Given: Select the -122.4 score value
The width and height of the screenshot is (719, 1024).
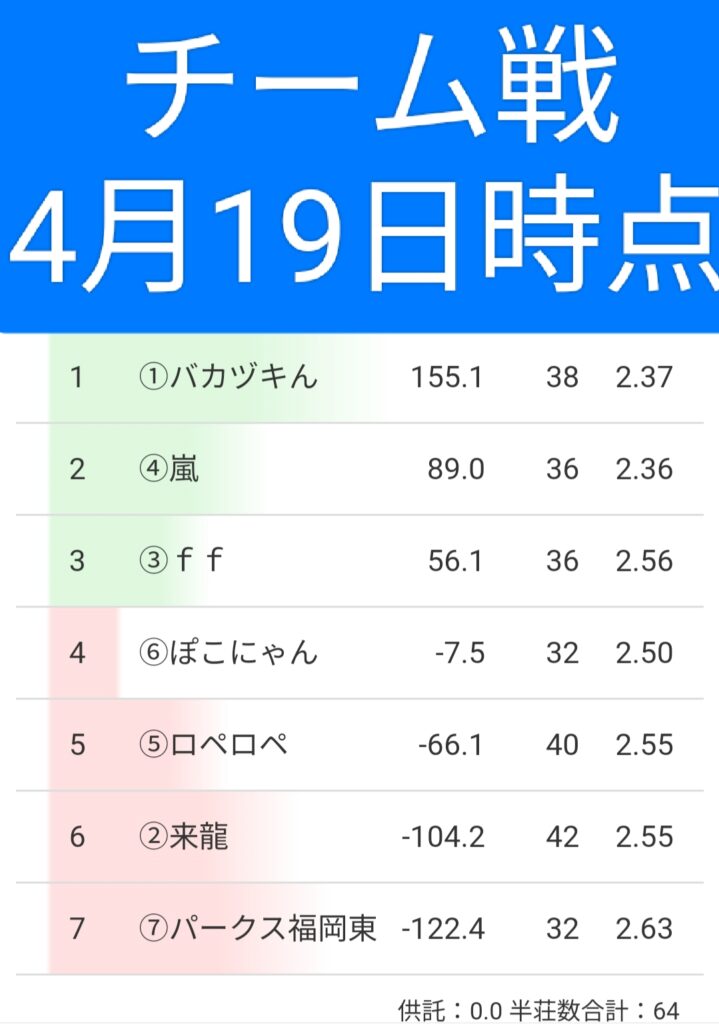Looking at the screenshot, I should point(443,929).
